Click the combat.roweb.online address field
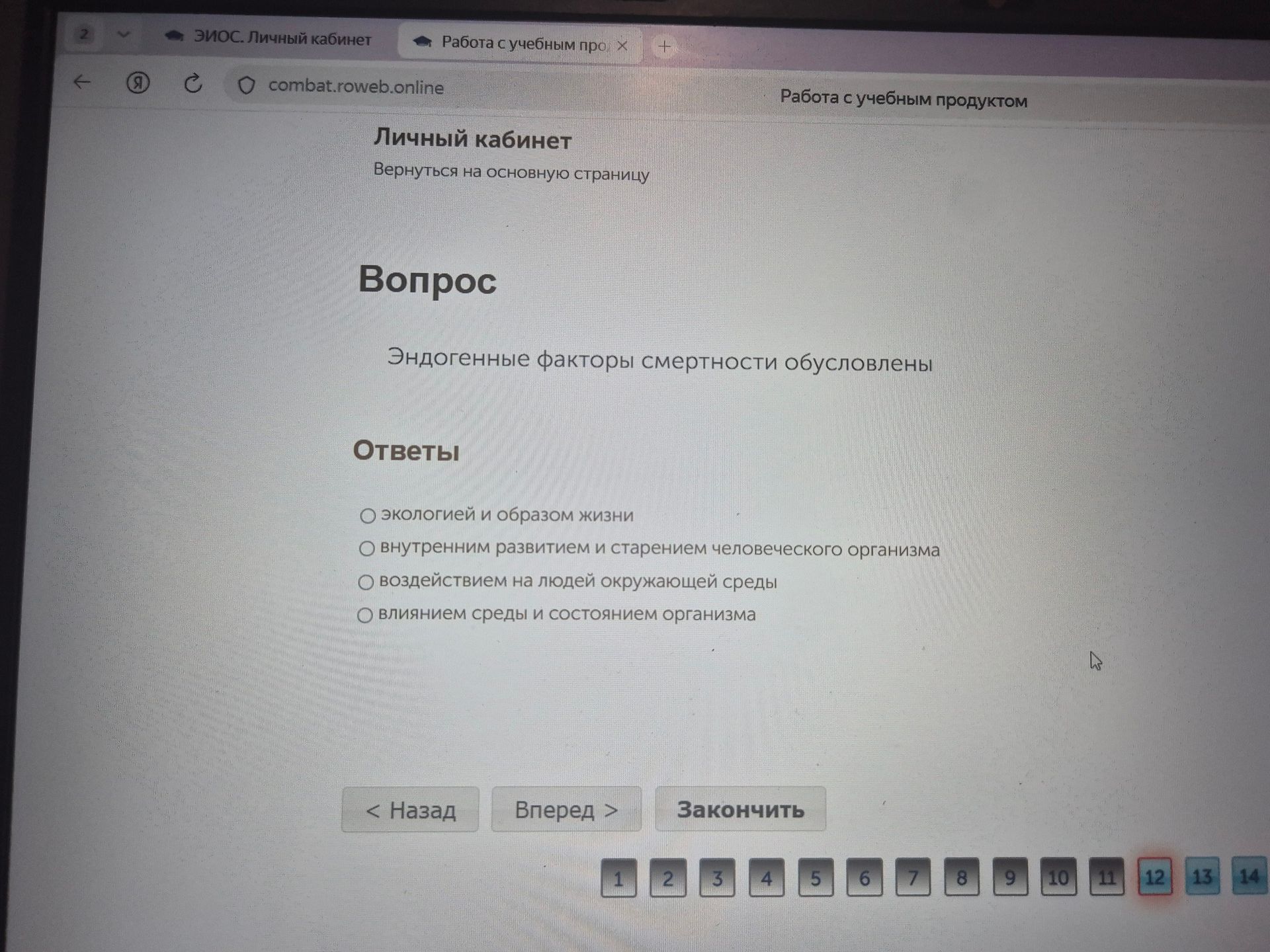 coord(356,87)
